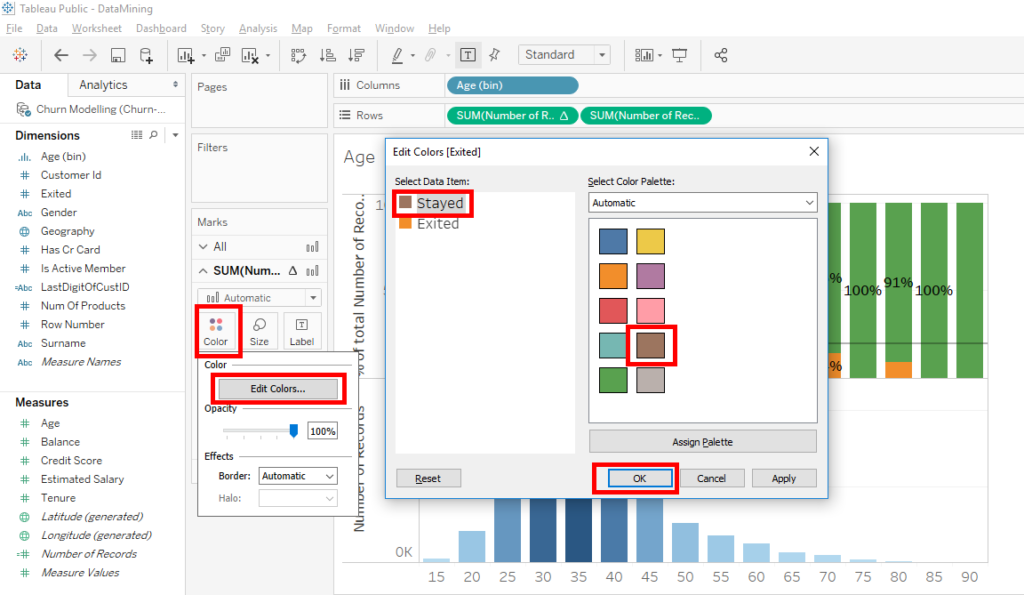Click the Label shelf on the Marks card
Image resolution: width=1024 pixels, height=595 pixels.
(301, 331)
